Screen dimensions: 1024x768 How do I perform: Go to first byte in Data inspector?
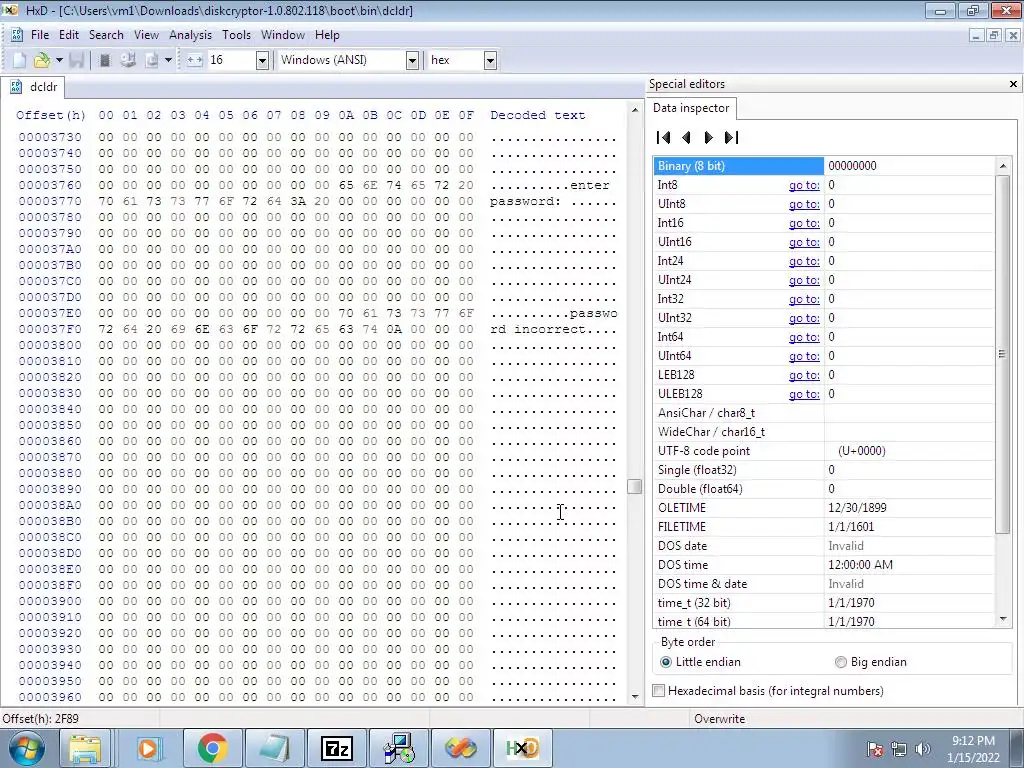[664, 137]
